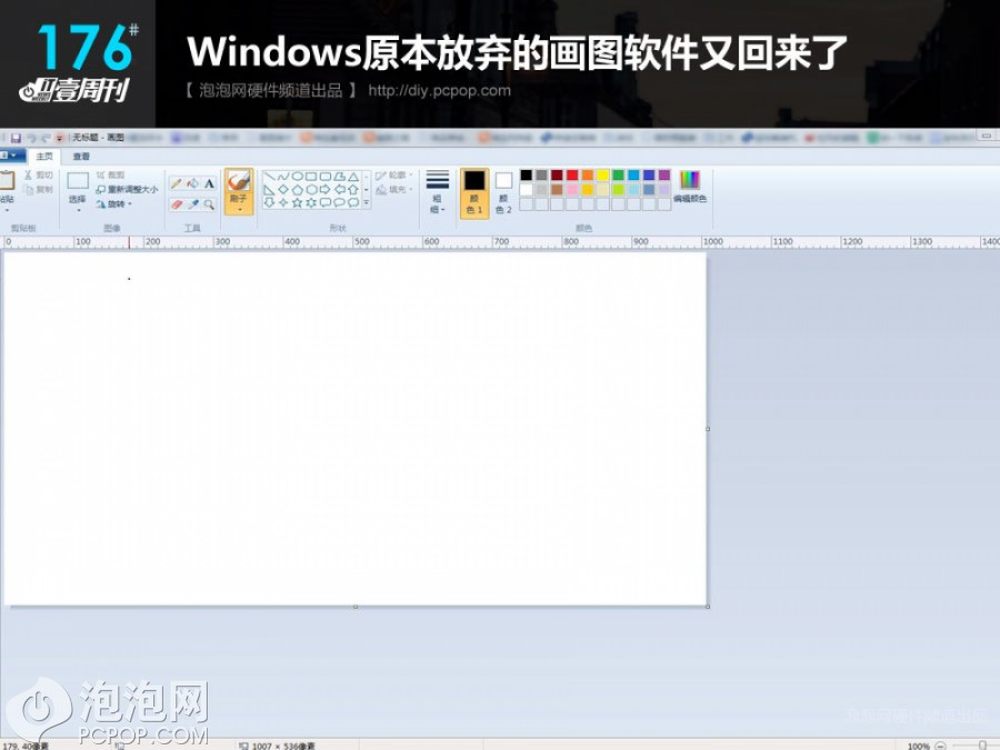Pick the Oval shape
This screenshot has height=750, width=1000.
tap(297, 177)
